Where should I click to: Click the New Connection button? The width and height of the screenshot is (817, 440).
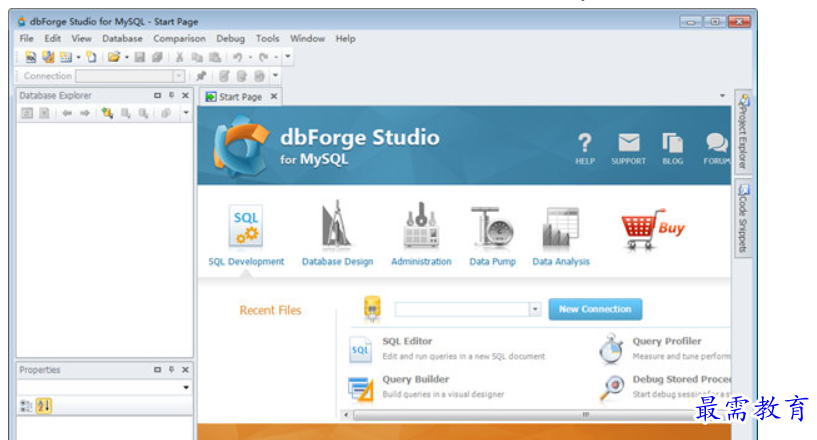pos(595,309)
